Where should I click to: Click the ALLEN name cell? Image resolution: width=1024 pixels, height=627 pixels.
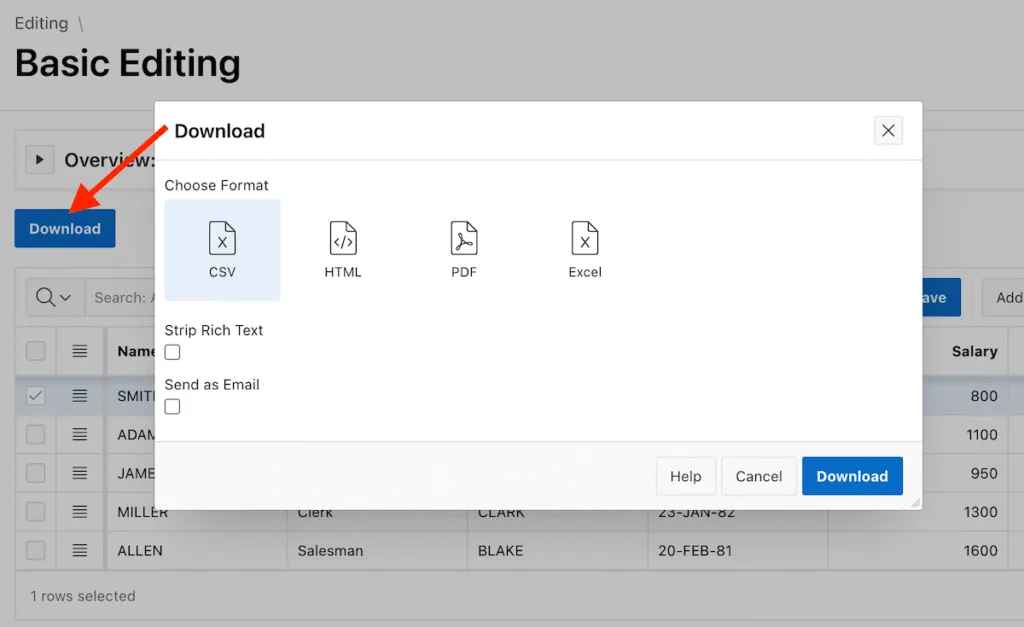[197, 551]
